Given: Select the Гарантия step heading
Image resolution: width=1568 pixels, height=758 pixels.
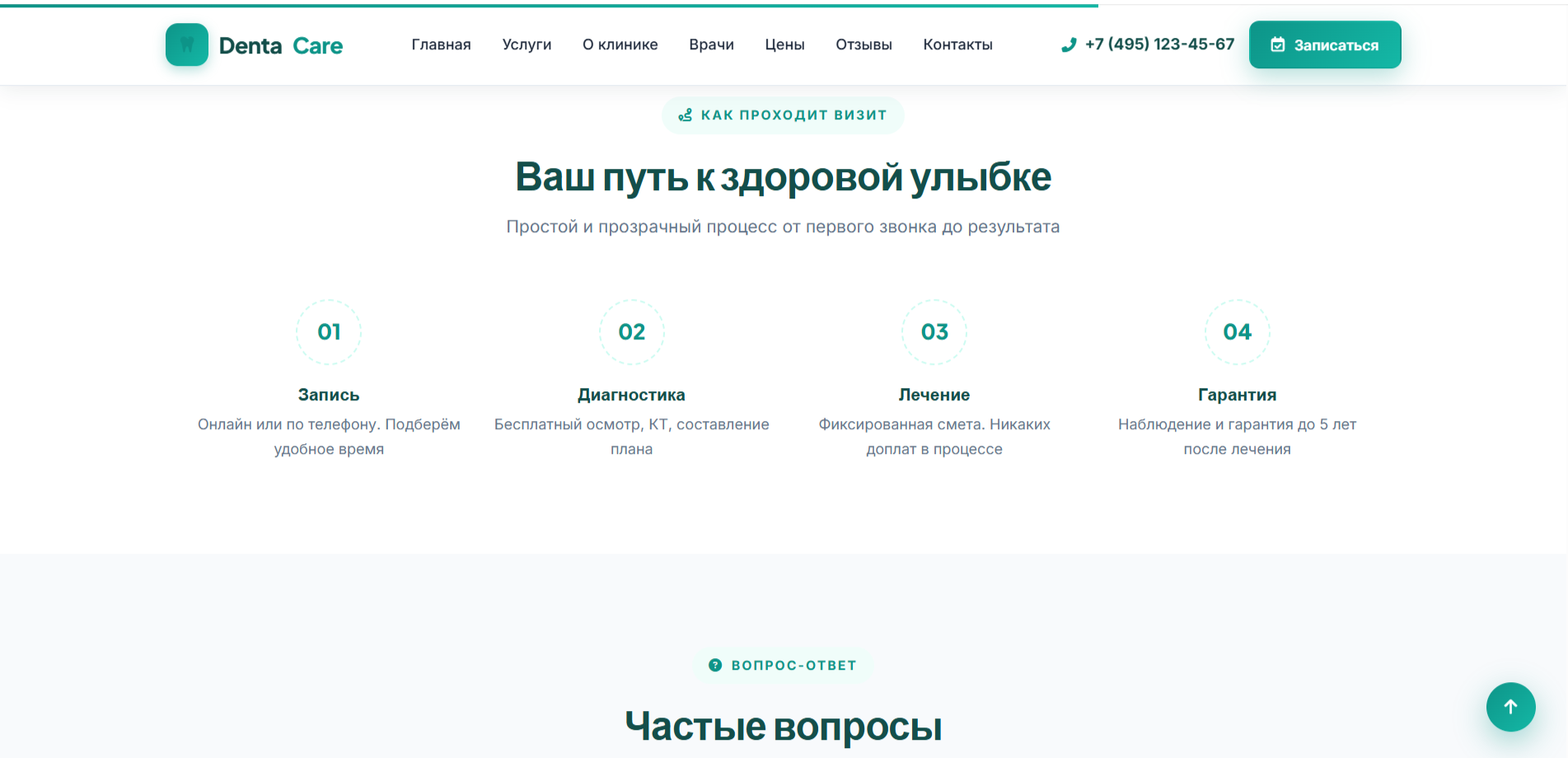Looking at the screenshot, I should point(1237,395).
